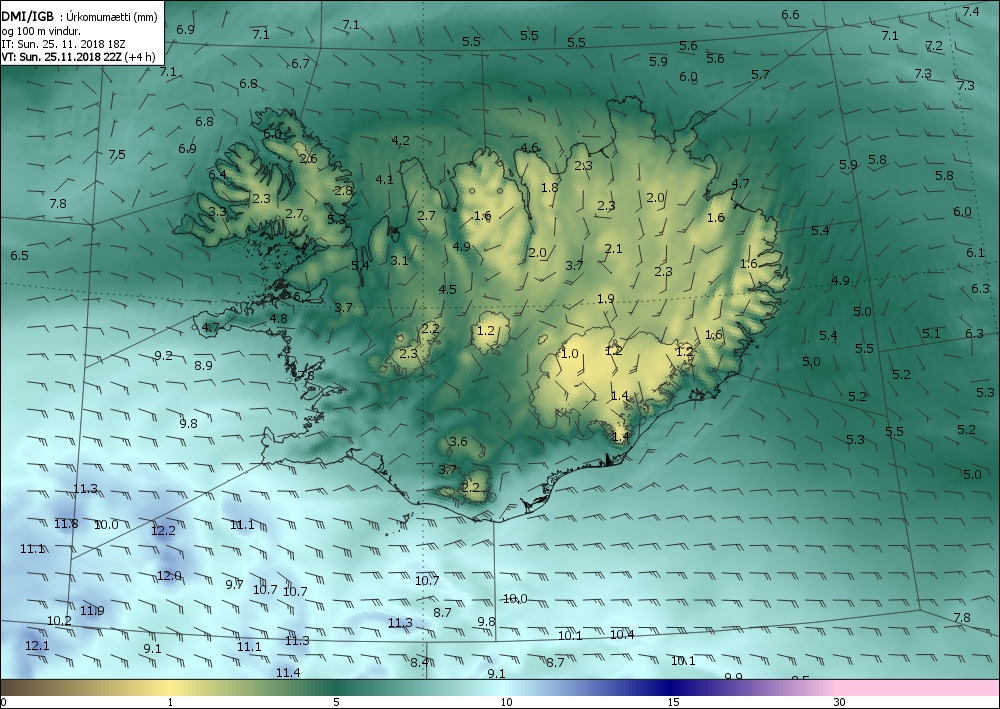Click the 11.9 precipitation value
The width and height of the screenshot is (1000, 709).
tap(92, 610)
